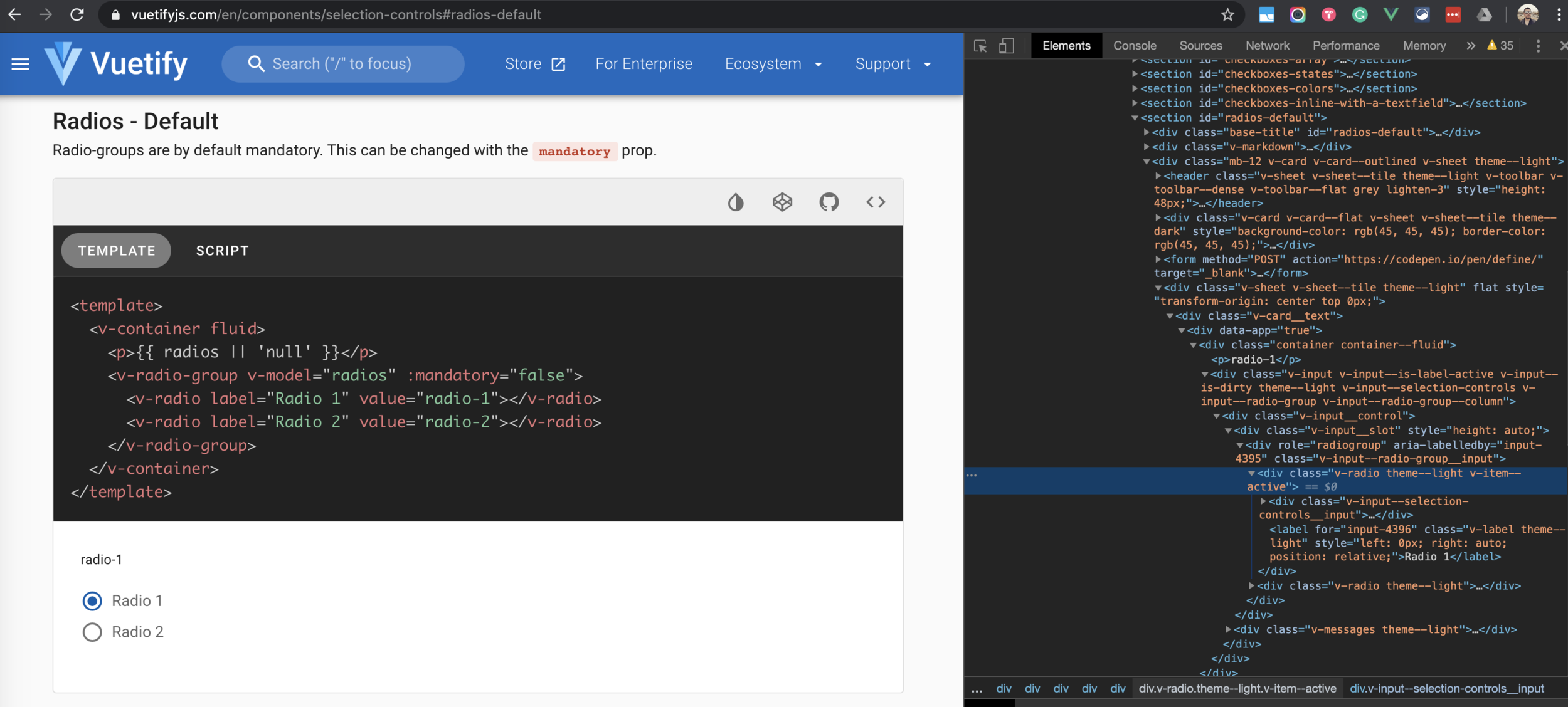This screenshot has width=1568, height=707.
Task: Expand the checkboxes-colors section node
Action: coord(1135,89)
